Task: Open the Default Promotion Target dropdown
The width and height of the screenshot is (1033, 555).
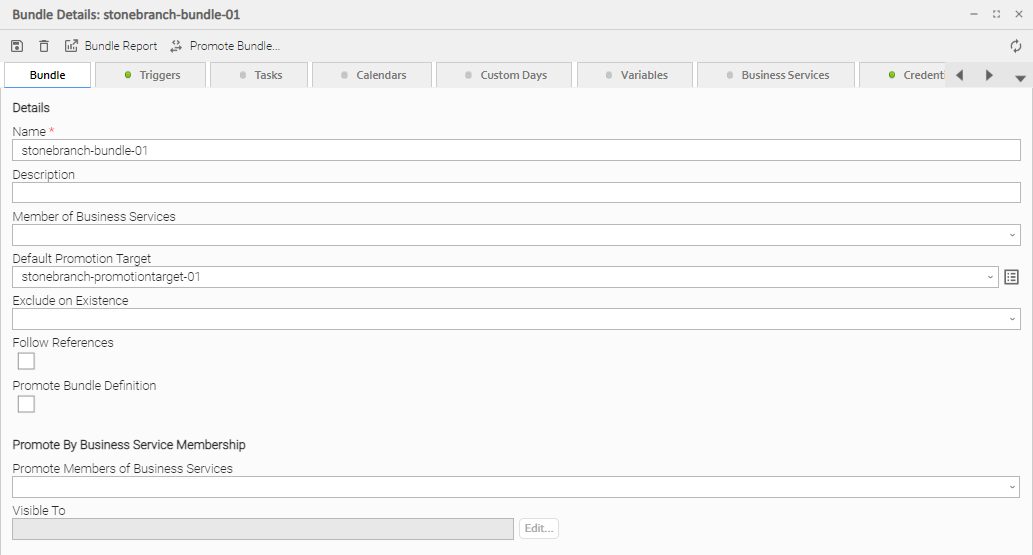Action: click(990, 277)
